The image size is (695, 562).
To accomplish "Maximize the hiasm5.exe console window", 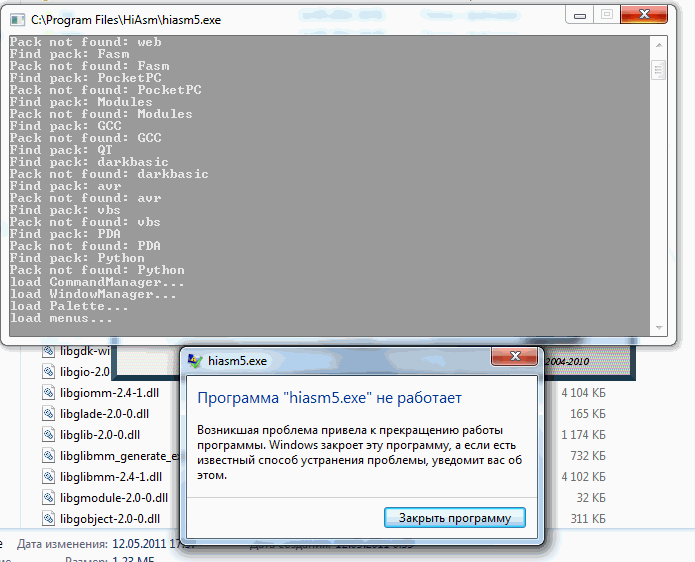I will click(x=606, y=14).
